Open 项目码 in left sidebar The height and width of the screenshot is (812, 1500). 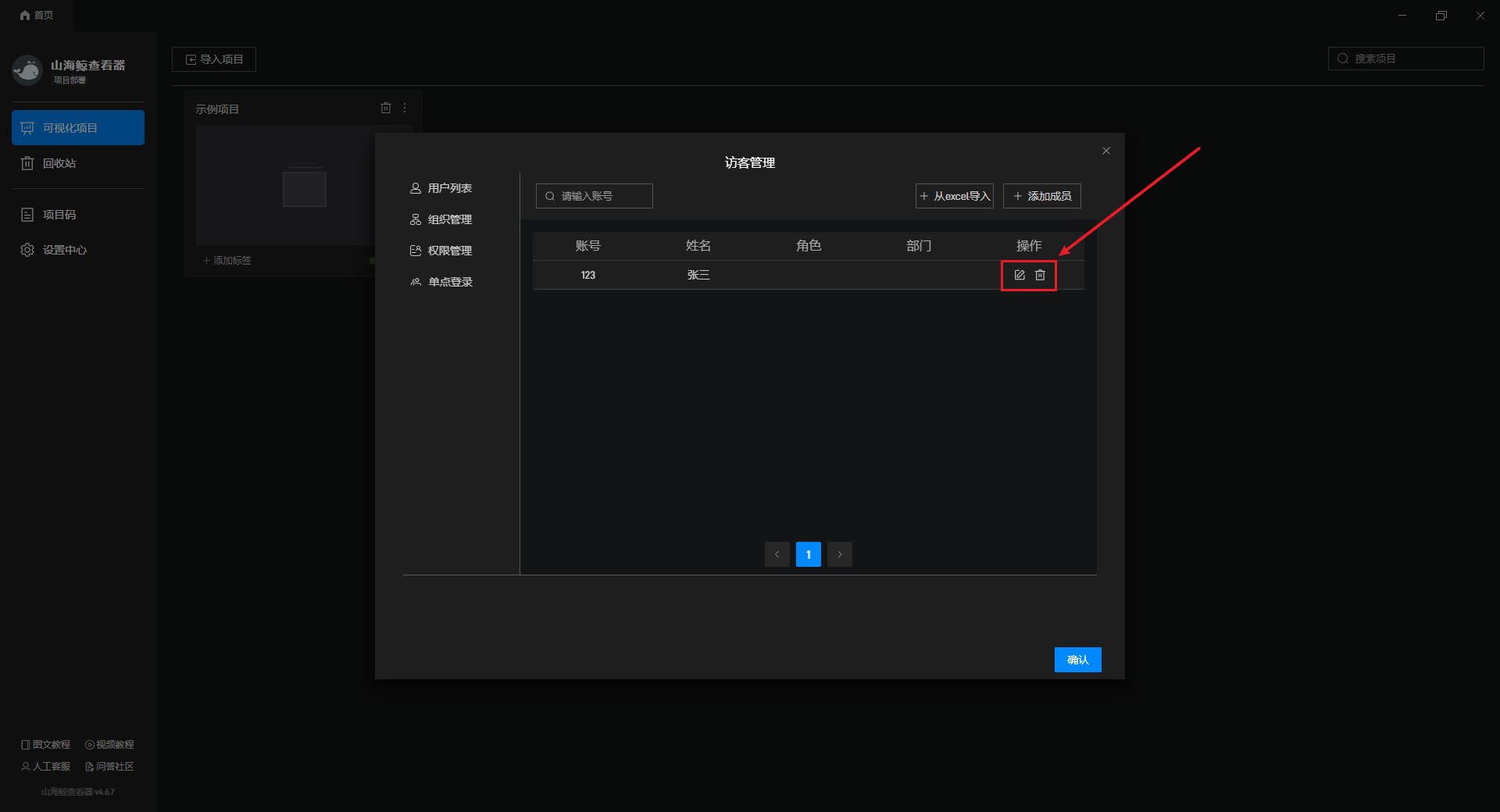pos(59,215)
